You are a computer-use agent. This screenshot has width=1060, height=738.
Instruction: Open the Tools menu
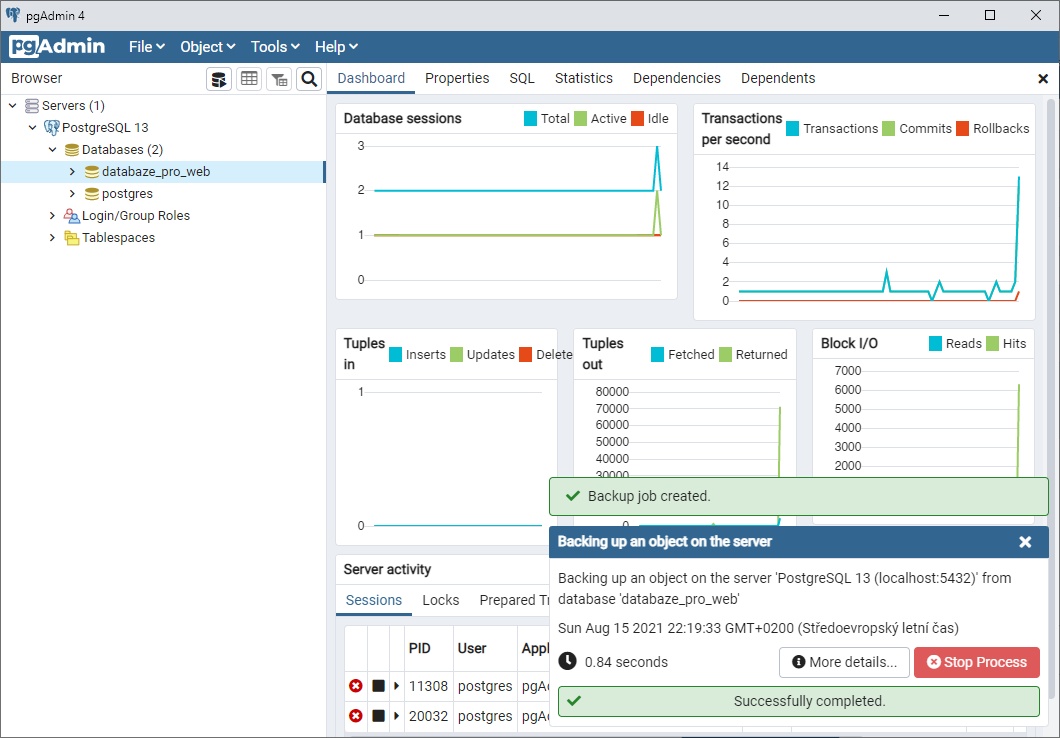tap(274, 46)
